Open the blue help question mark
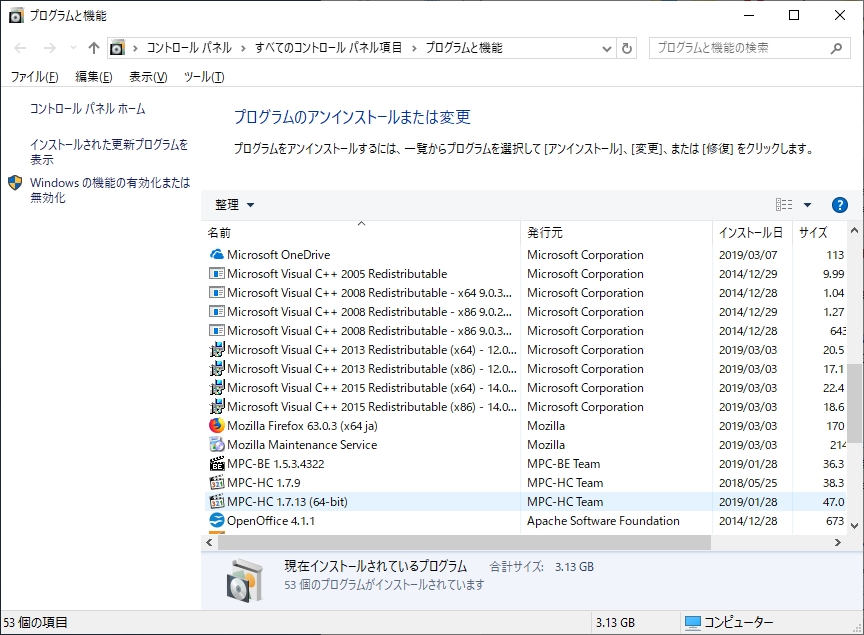Screen dimensions: 864x635 (x=839, y=205)
